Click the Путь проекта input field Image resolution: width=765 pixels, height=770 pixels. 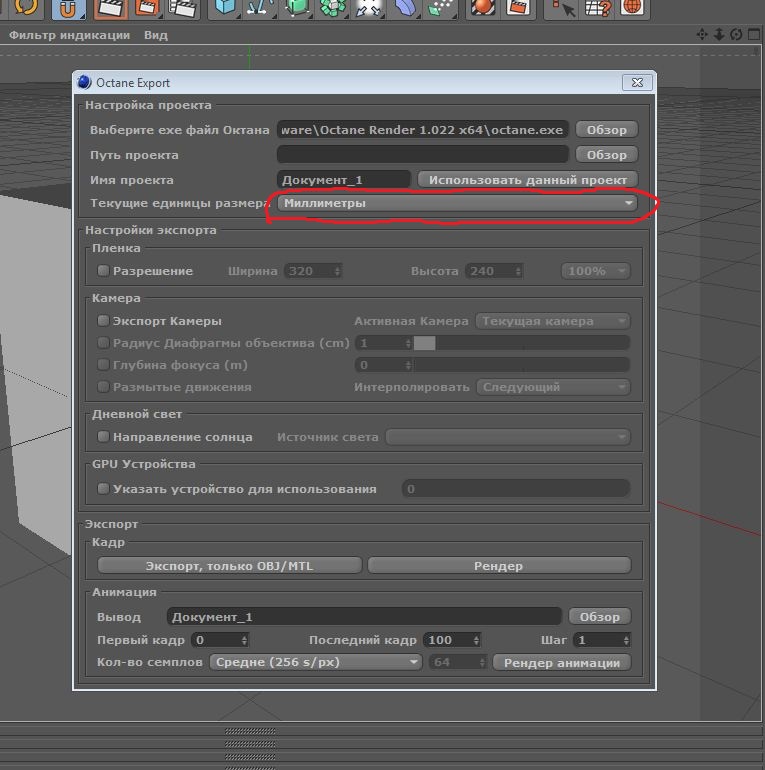pos(422,154)
